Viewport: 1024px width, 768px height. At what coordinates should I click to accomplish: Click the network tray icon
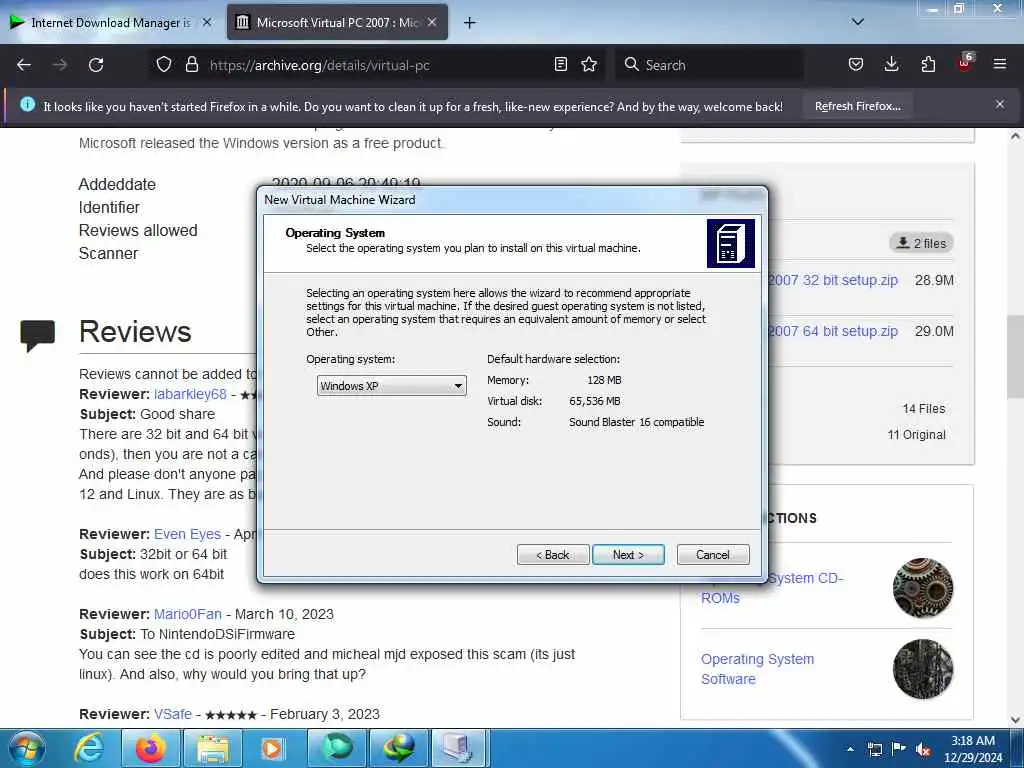[875, 749]
